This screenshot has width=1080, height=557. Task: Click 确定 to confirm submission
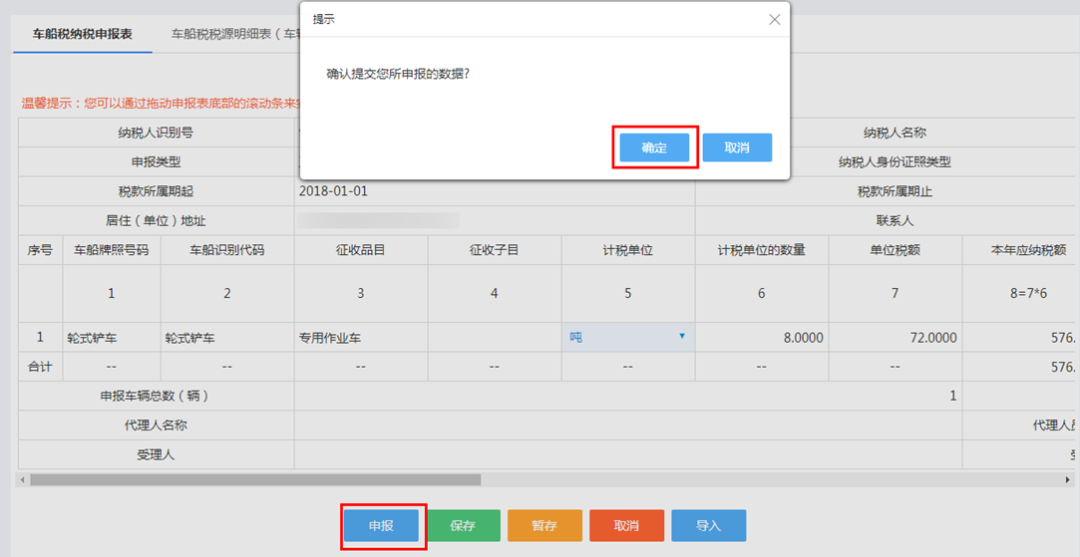click(654, 148)
